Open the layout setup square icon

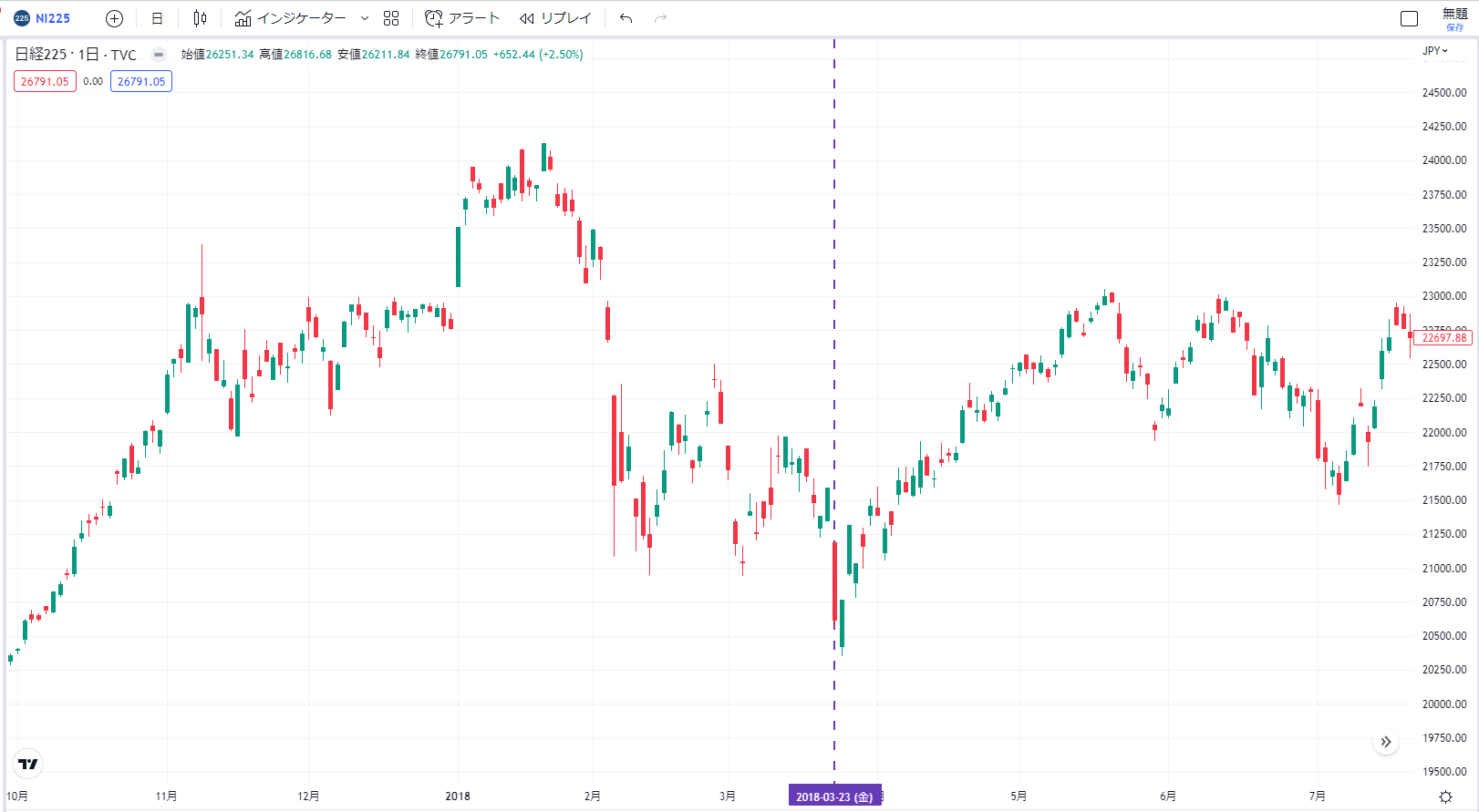(x=1409, y=18)
